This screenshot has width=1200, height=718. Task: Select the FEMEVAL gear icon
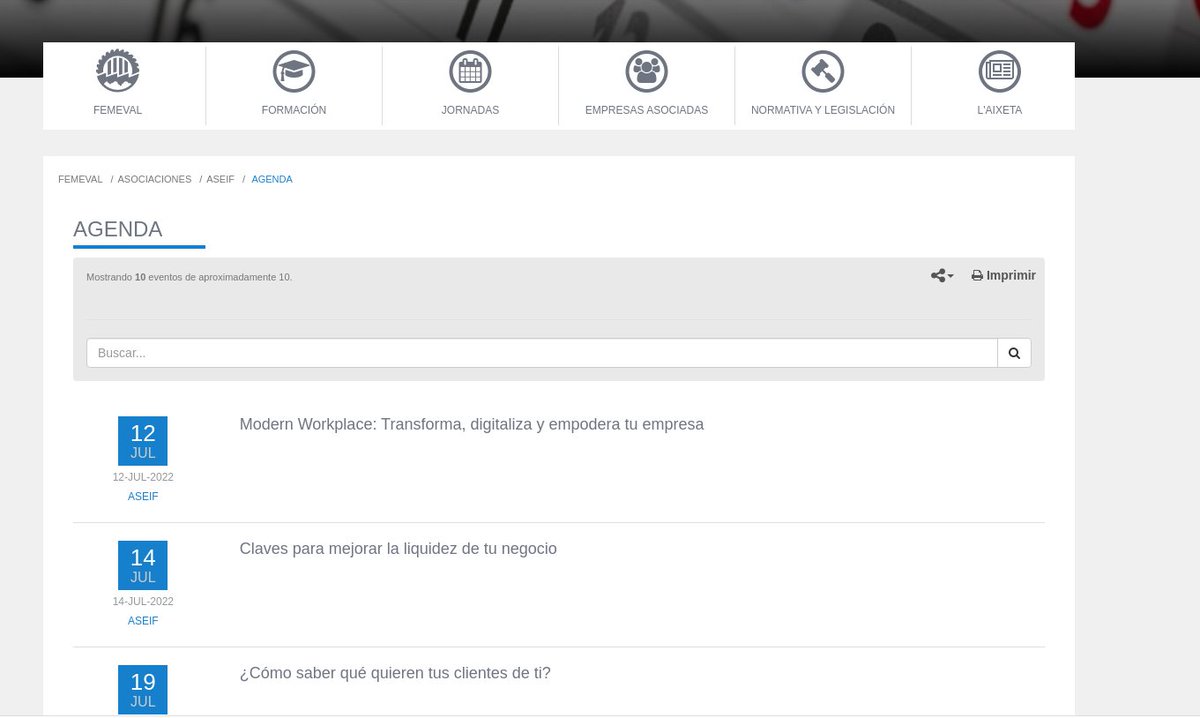tap(117, 71)
